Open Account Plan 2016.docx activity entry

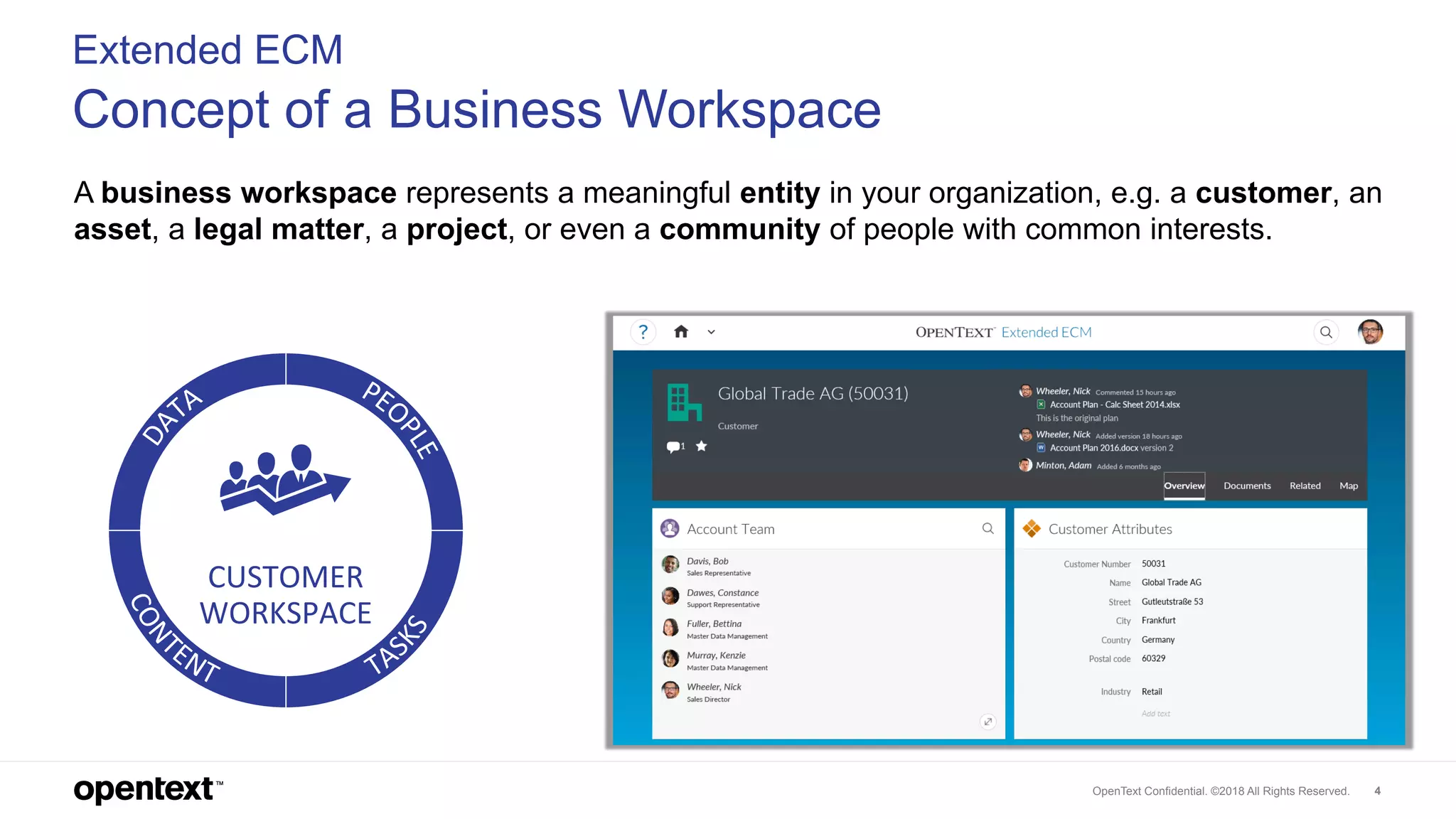(x=1111, y=448)
